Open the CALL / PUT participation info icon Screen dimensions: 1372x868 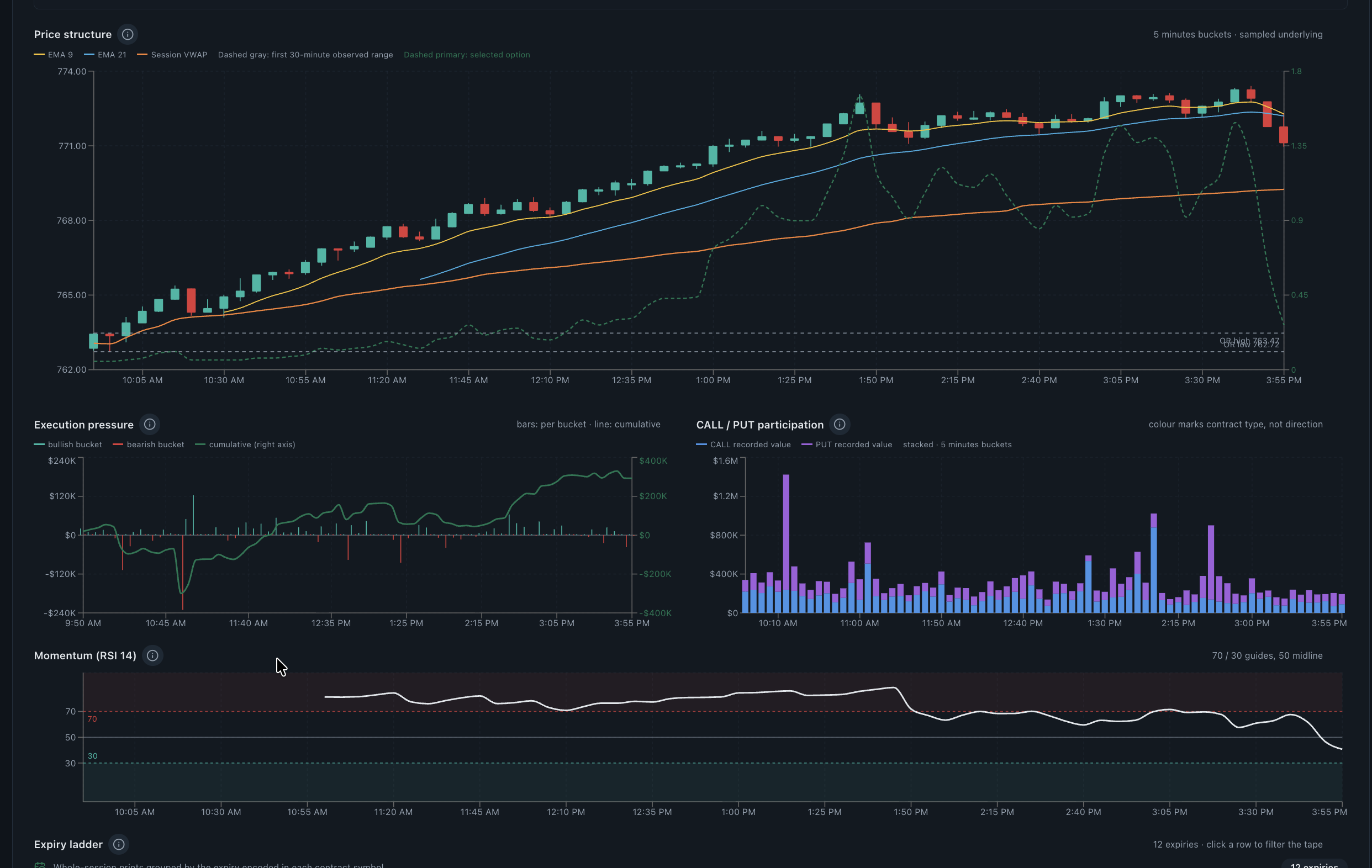pos(839,424)
